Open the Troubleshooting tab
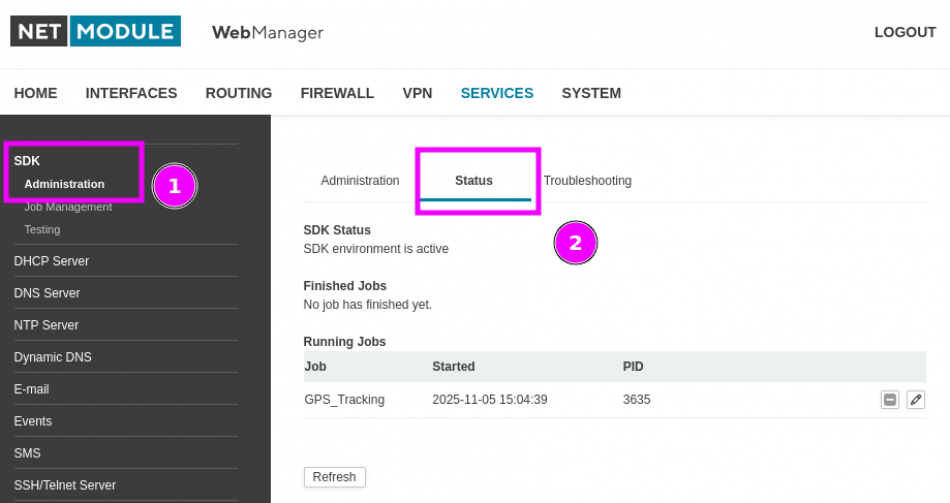Screen dimensions: 950x503 click(x=587, y=181)
